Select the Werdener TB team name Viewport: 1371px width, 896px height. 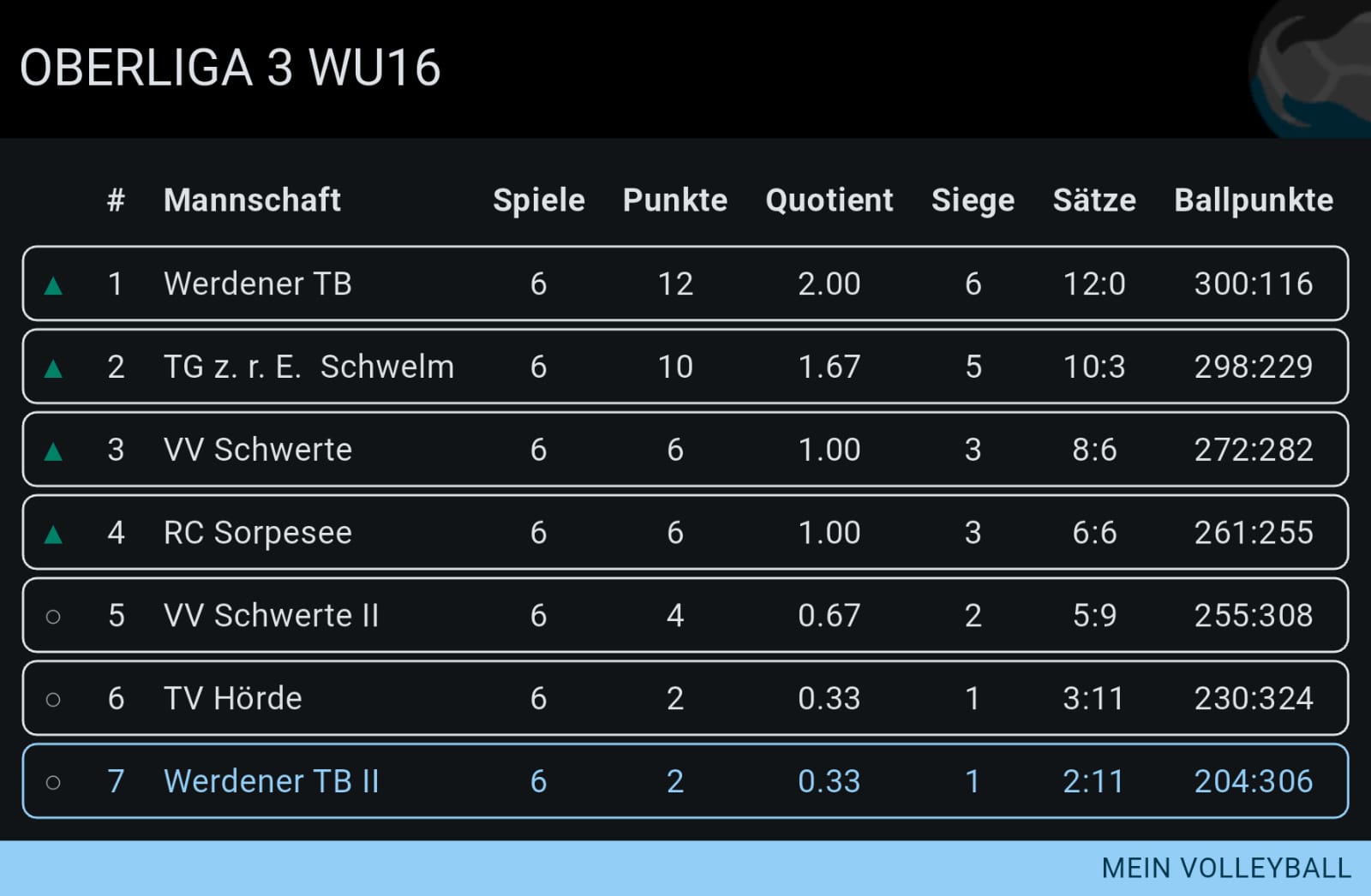coord(258,284)
